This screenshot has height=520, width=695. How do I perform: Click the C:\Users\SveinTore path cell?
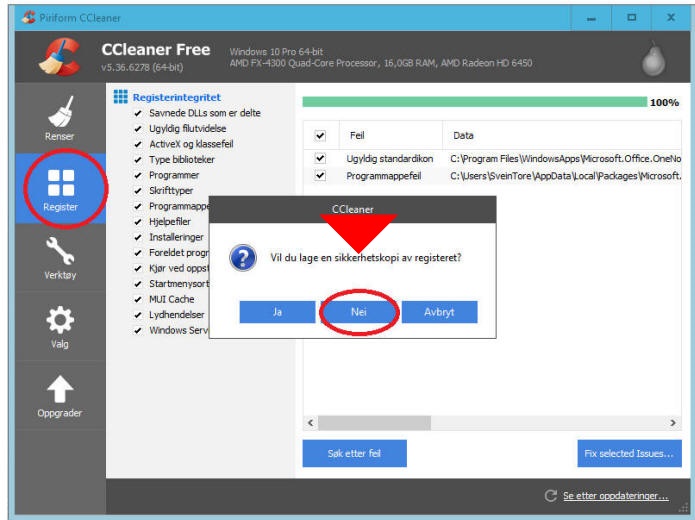pos(566,176)
